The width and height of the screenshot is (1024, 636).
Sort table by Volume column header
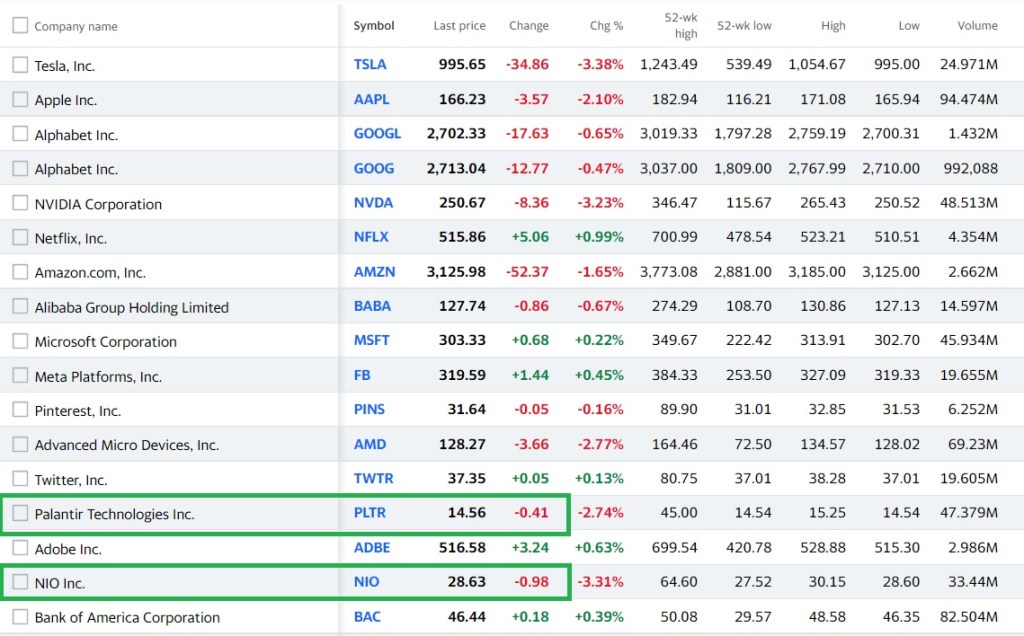[977, 26]
